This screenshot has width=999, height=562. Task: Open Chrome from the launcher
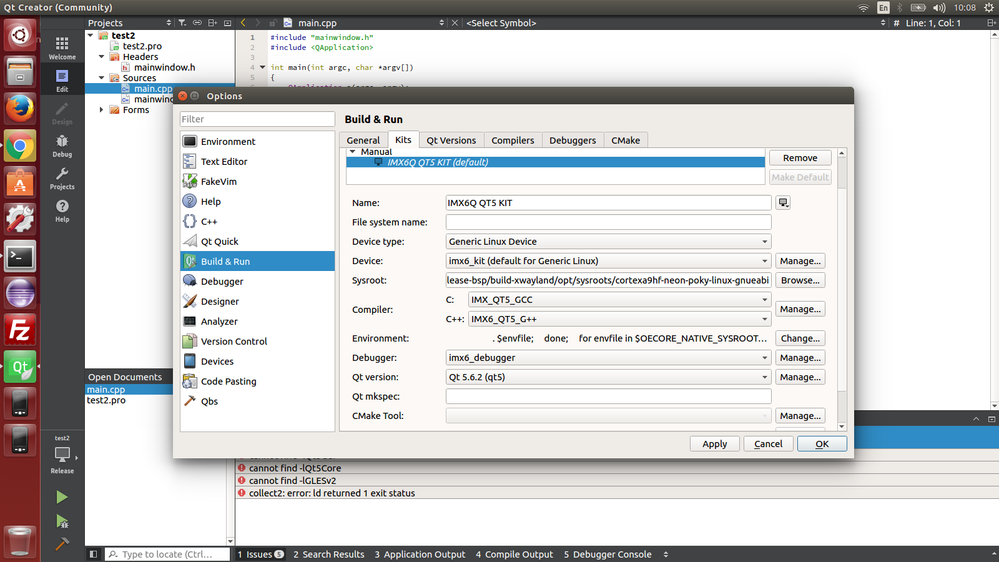[x=20, y=146]
